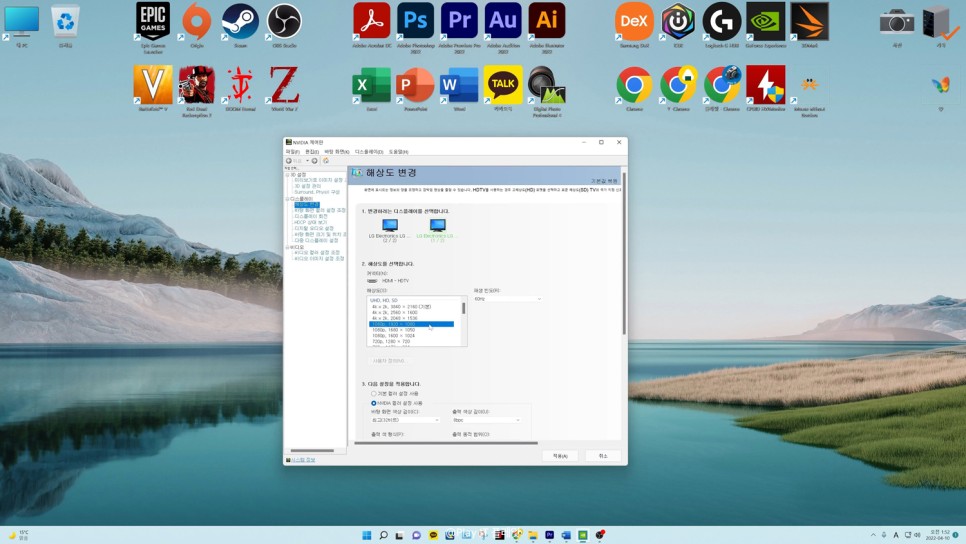966x544 pixels.
Task: Open the home icon in NVIDIA toolbar
Action: 326,161
